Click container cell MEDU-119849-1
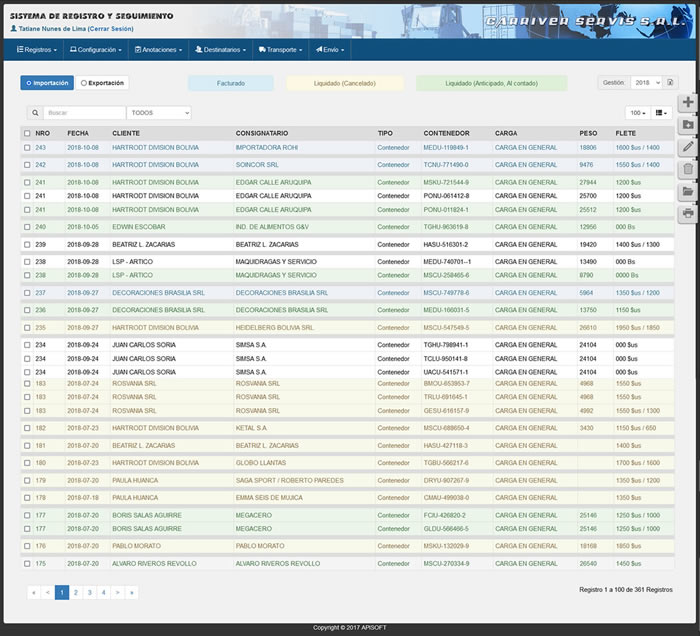The height and width of the screenshot is (636, 700). pyautogui.click(x=446, y=148)
